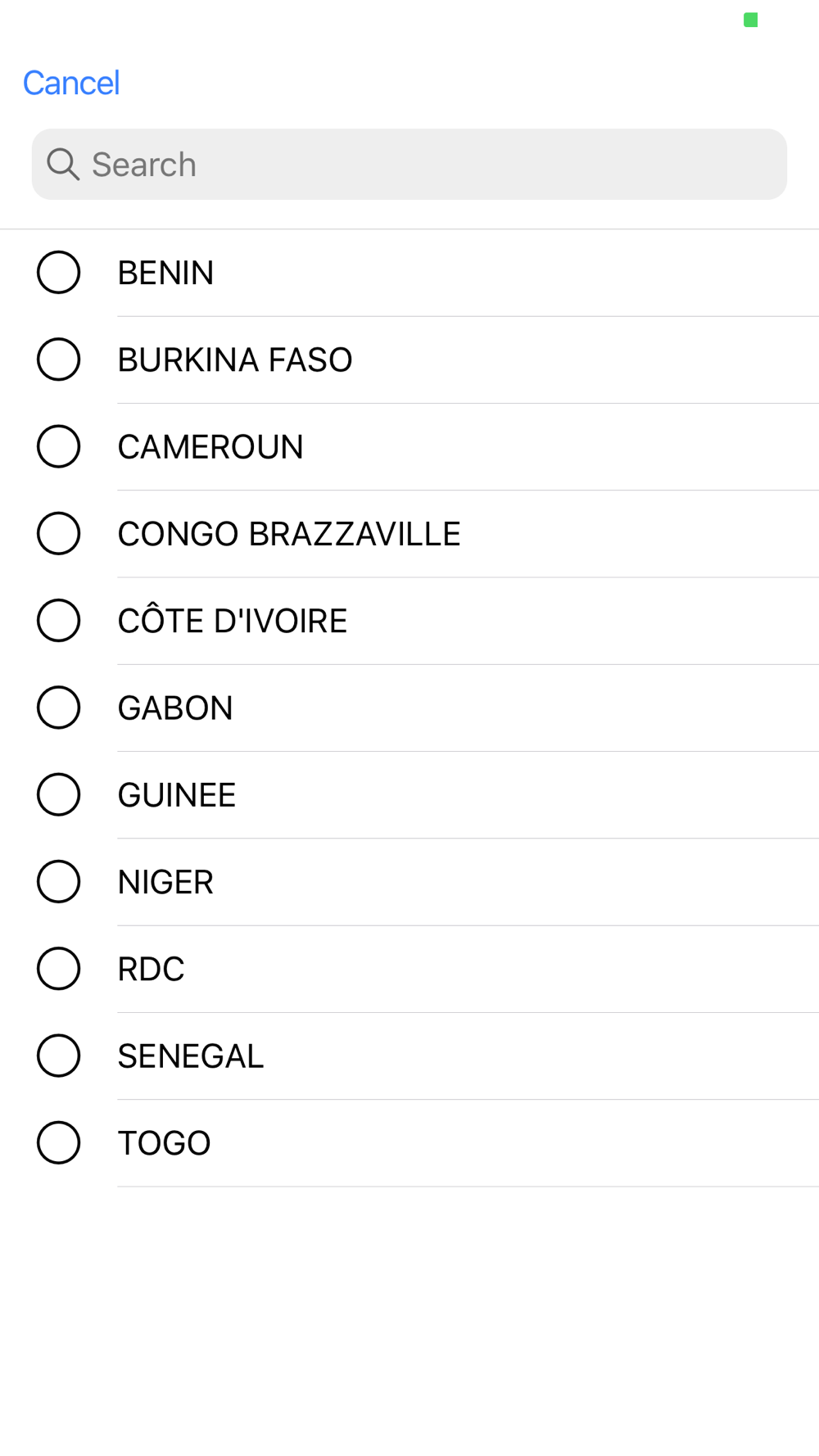Pick the CONGO BRAZZAVILLE radio circle
Image resolution: width=819 pixels, height=1456 pixels.
click(x=58, y=534)
